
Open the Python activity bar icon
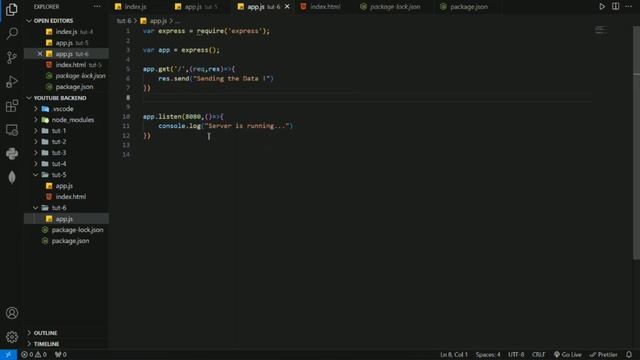12,153
